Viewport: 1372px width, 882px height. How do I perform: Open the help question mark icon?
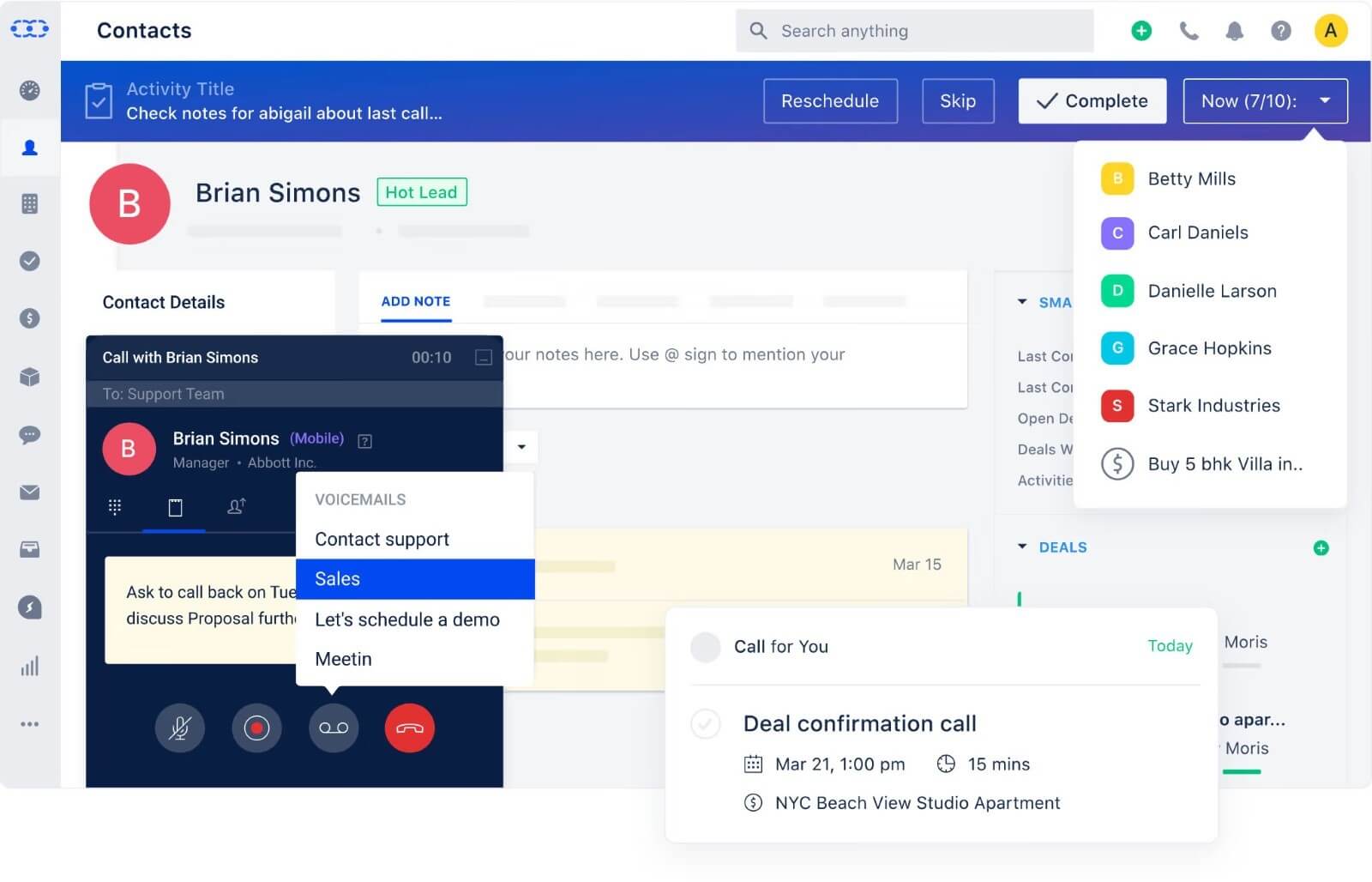1281,31
